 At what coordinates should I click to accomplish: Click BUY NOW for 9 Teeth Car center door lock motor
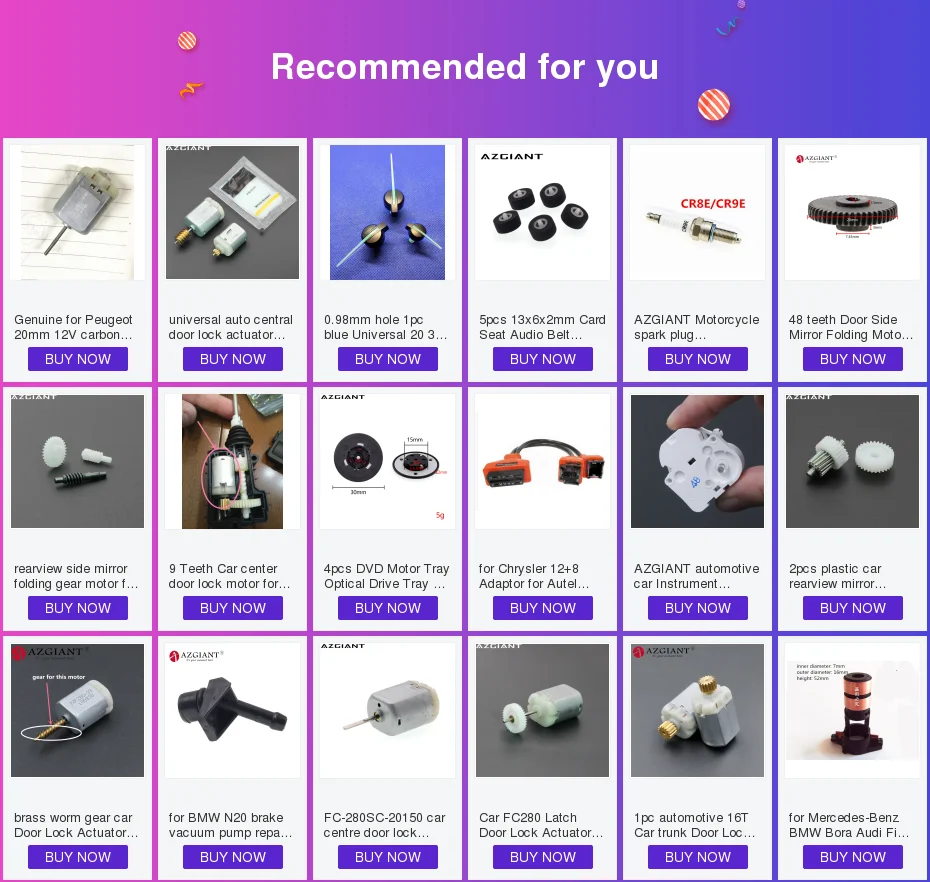[232, 609]
